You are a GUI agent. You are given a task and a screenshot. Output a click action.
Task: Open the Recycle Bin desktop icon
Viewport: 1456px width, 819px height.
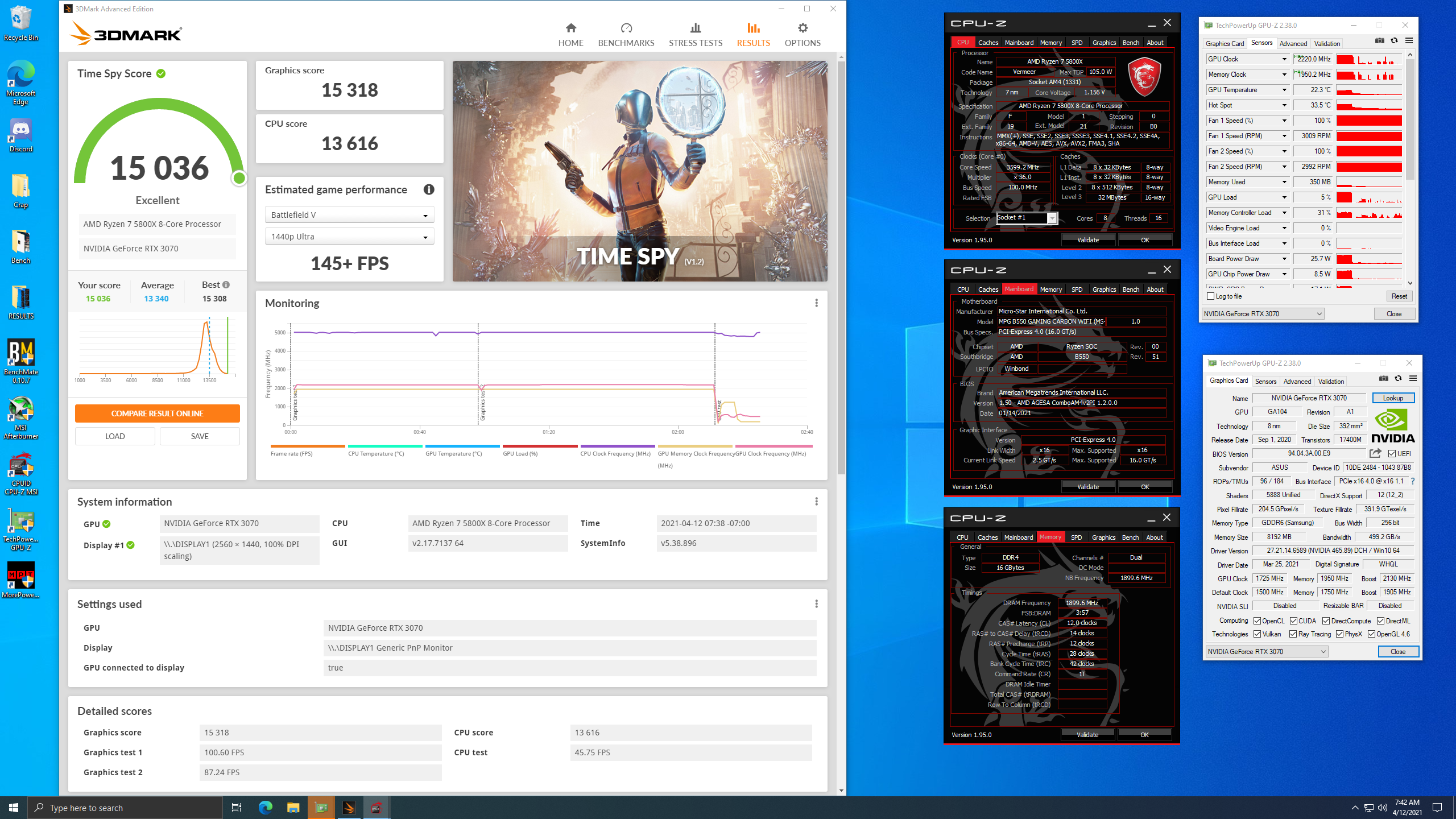pyautogui.click(x=20, y=23)
